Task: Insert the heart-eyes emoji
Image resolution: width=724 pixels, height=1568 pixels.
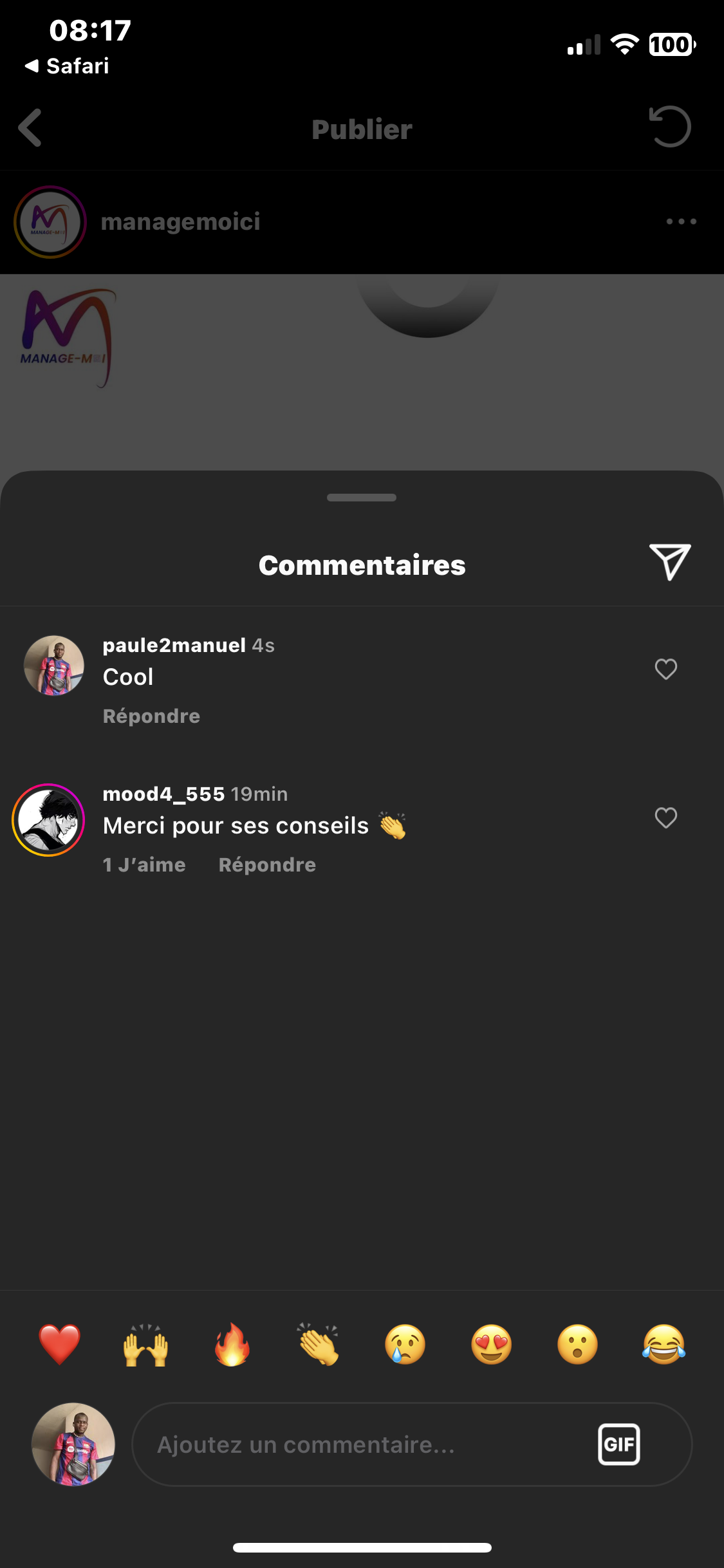Action: tap(491, 1345)
